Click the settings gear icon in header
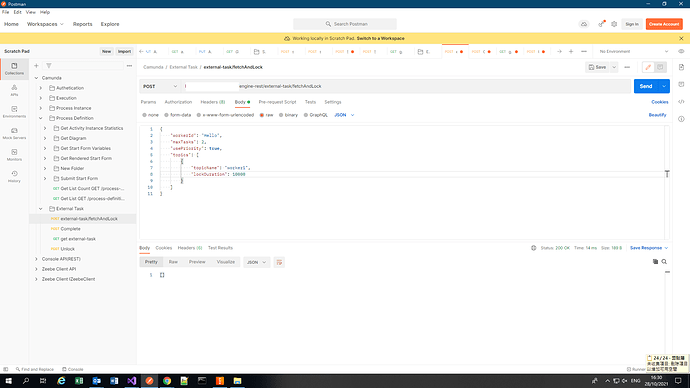Image resolution: width=690 pixels, height=388 pixels. (x=614, y=24)
